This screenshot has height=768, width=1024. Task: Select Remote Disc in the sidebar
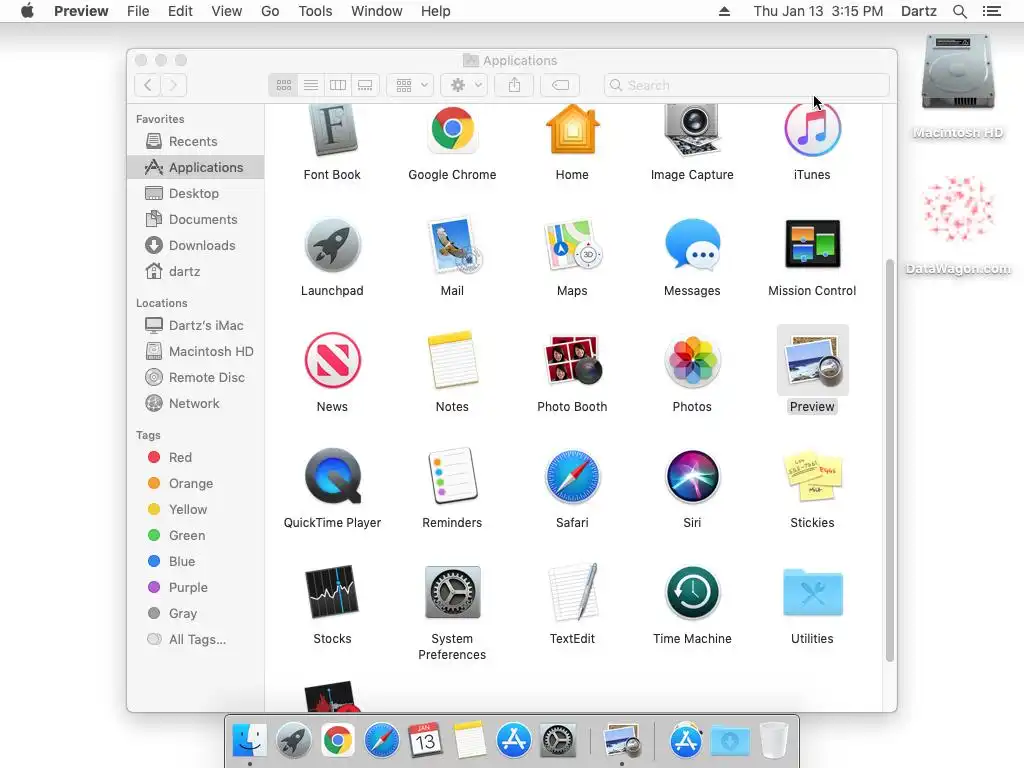195,377
